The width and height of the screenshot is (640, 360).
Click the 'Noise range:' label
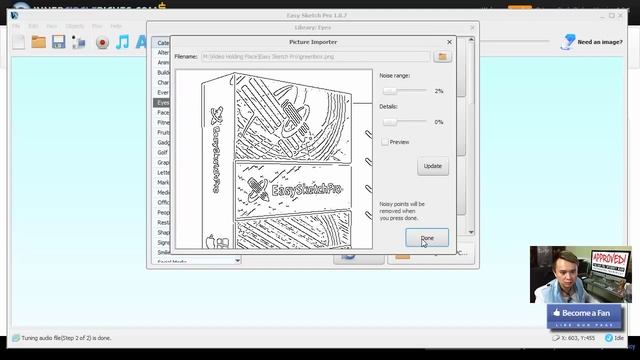point(394,76)
